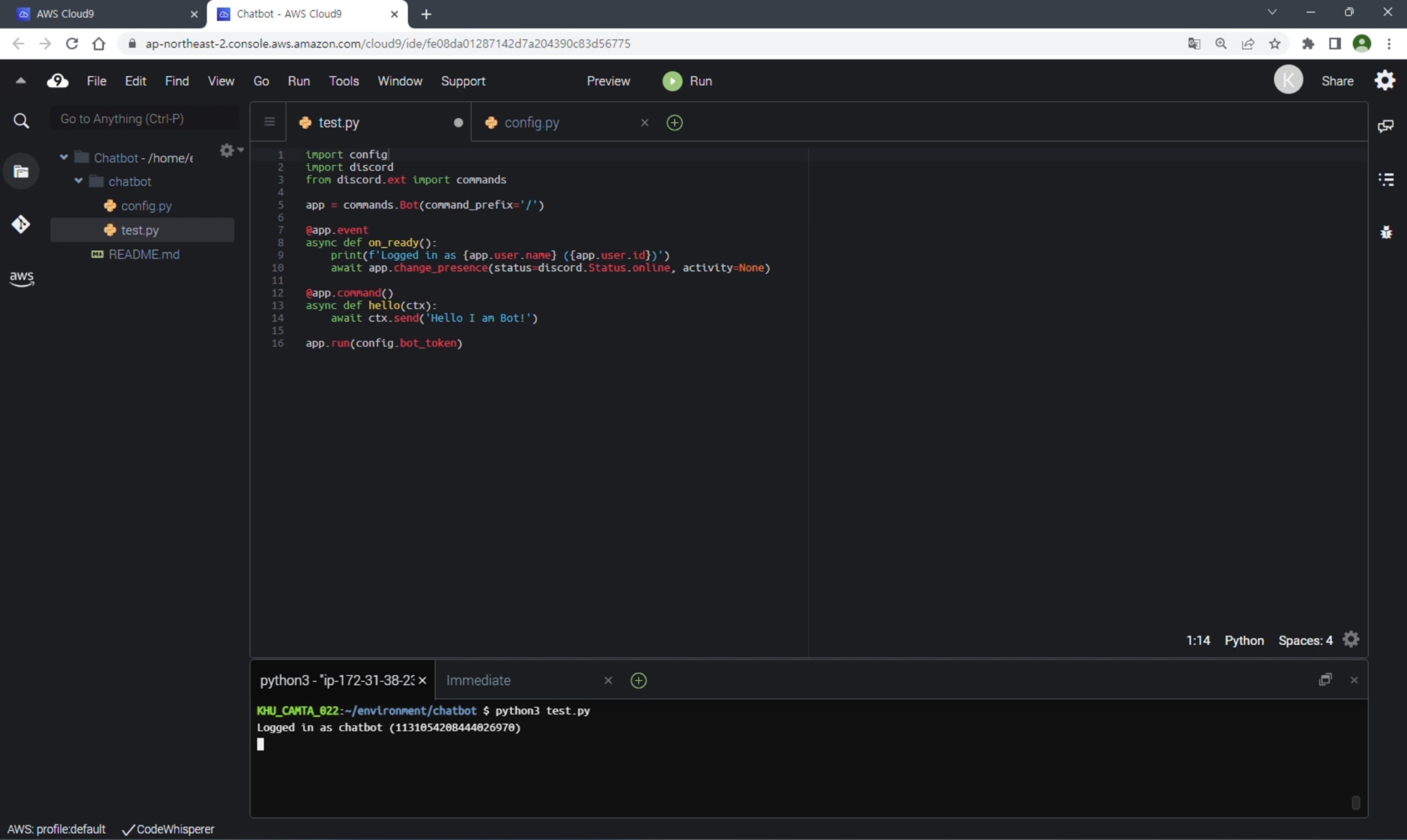Open the Debugger panel bug icon

coord(1386,232)
